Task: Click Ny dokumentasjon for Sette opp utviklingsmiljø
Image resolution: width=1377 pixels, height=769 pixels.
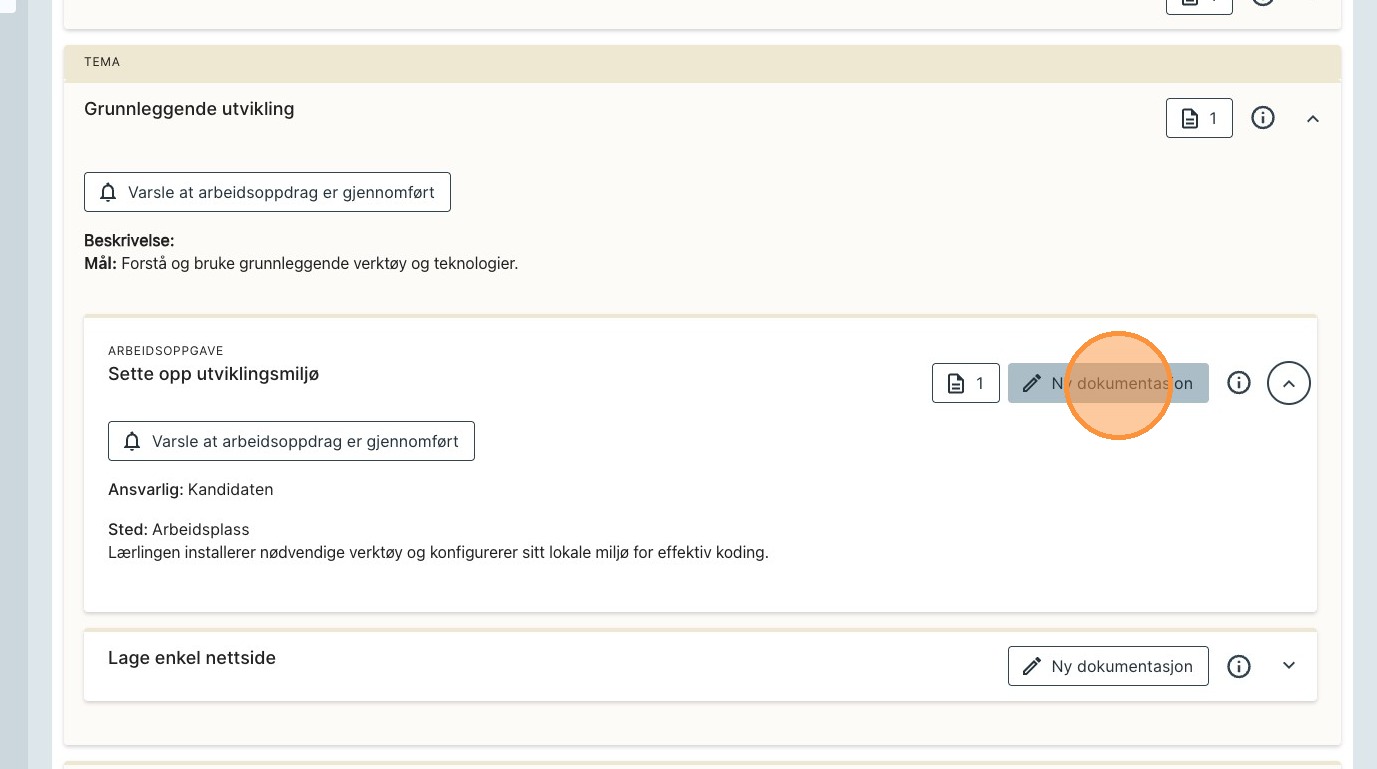Action: point(1108,383)
